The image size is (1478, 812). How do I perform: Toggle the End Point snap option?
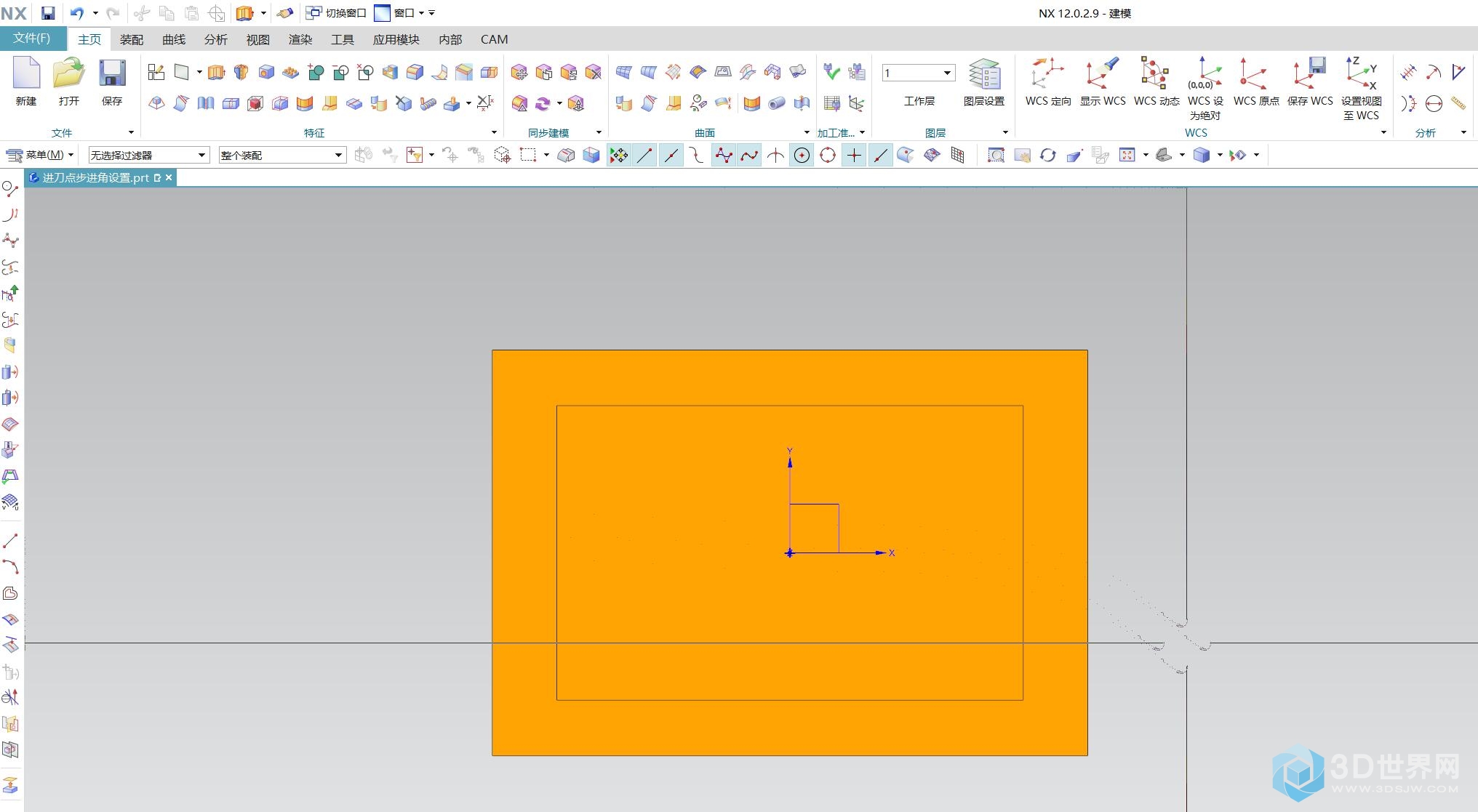coord(644,155)
